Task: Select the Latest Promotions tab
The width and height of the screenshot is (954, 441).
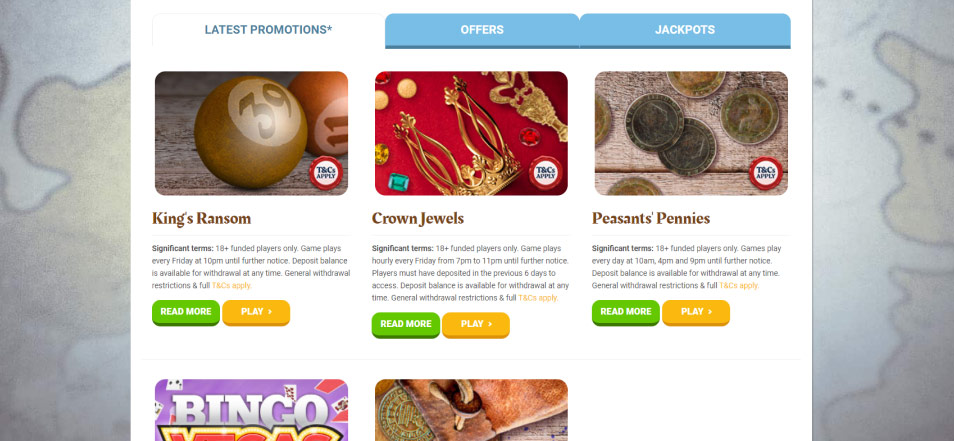Action: click(x=268, y=30)
